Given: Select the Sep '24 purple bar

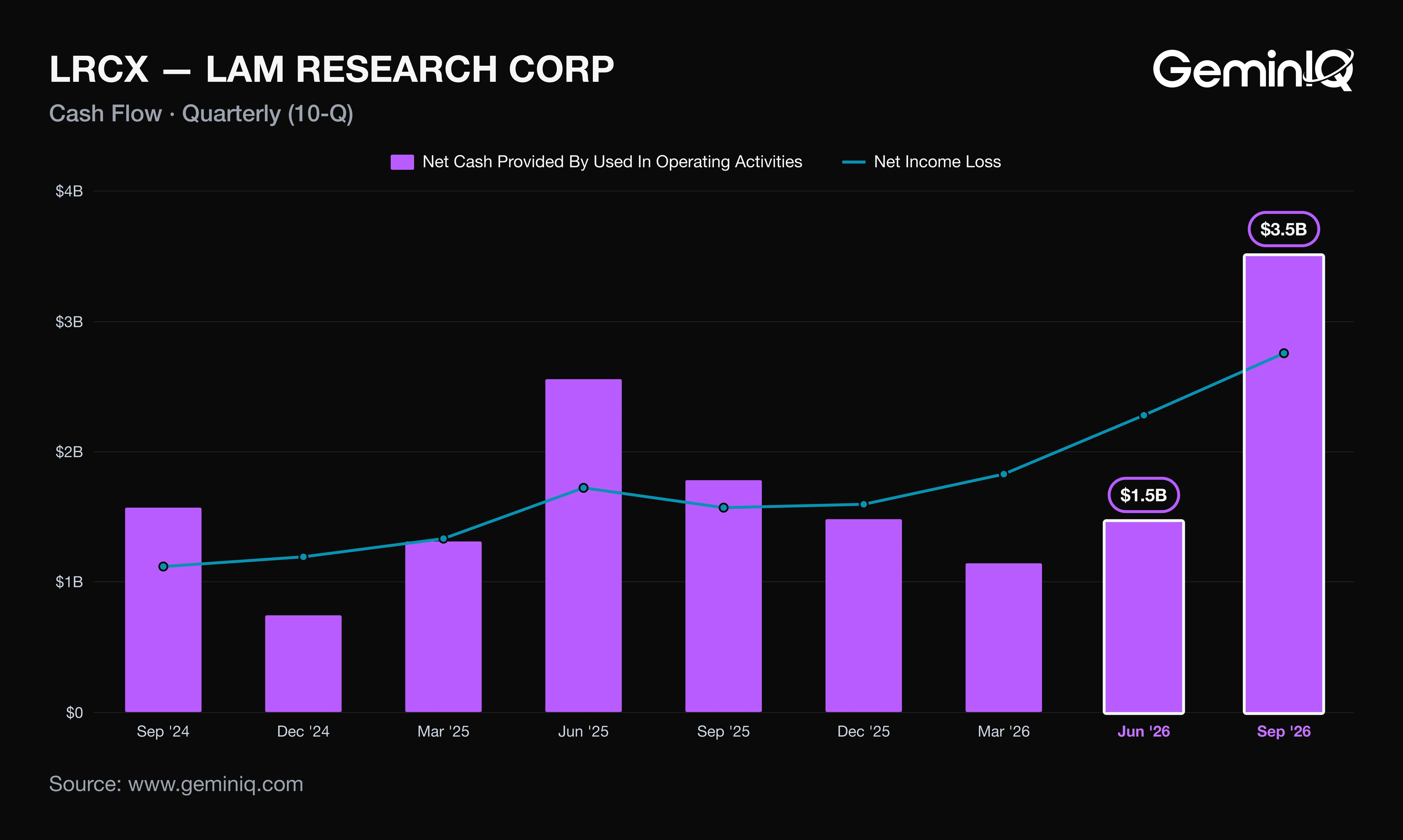Looking at the screenshot, I should [163, 610].
